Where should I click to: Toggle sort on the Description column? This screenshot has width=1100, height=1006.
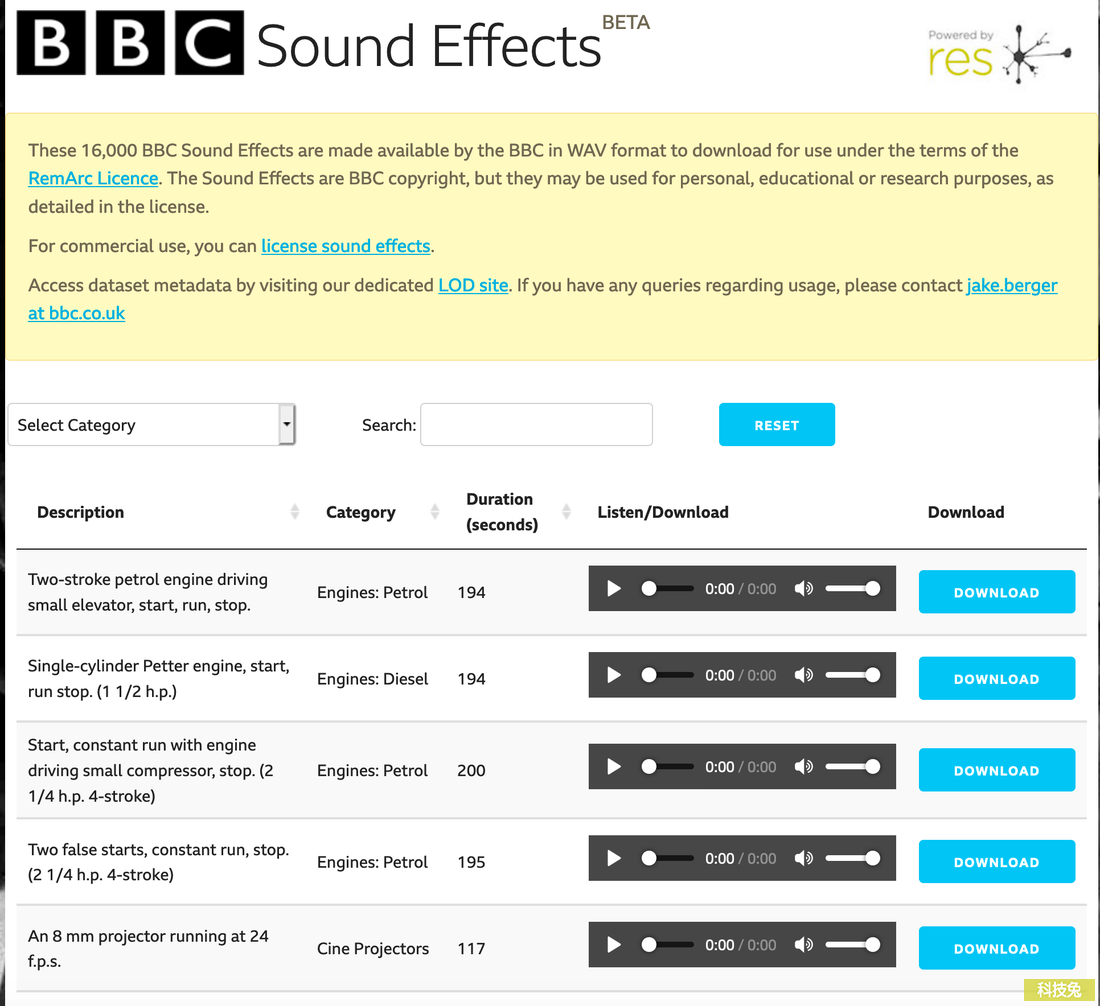pyautogui.click(x=295, y=511)
